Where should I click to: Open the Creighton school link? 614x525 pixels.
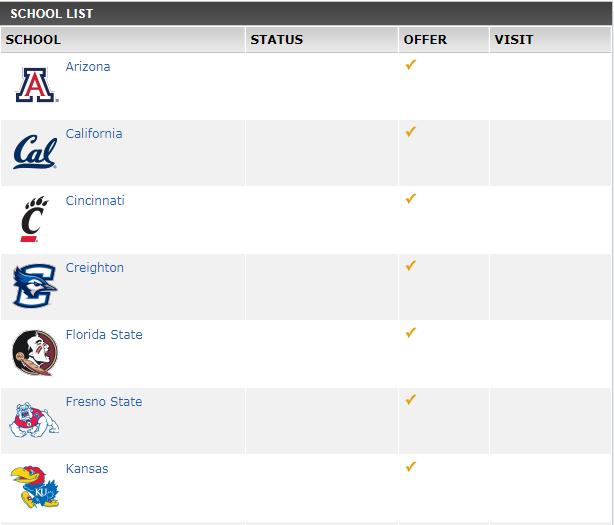[95, 267]
